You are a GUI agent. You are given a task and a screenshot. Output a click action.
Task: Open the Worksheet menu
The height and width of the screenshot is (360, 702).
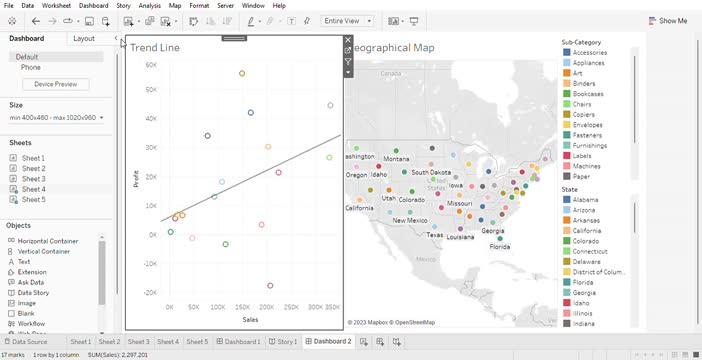(x=56, y=6)
